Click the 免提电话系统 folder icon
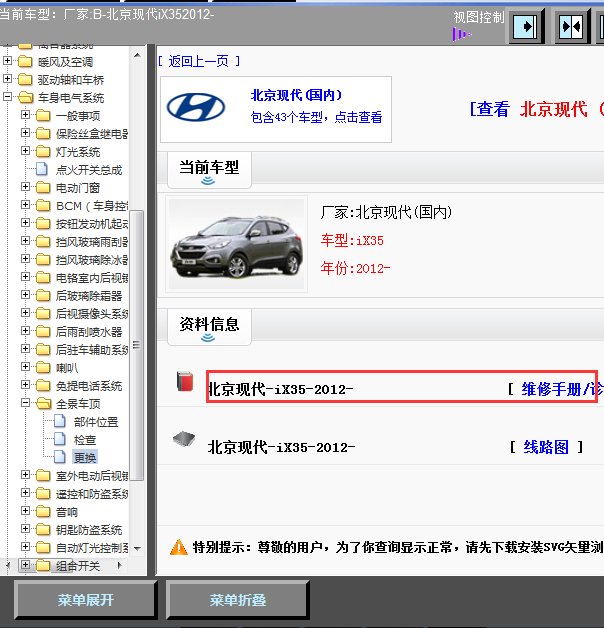604x628 pixels. click(x=43, y=385)
